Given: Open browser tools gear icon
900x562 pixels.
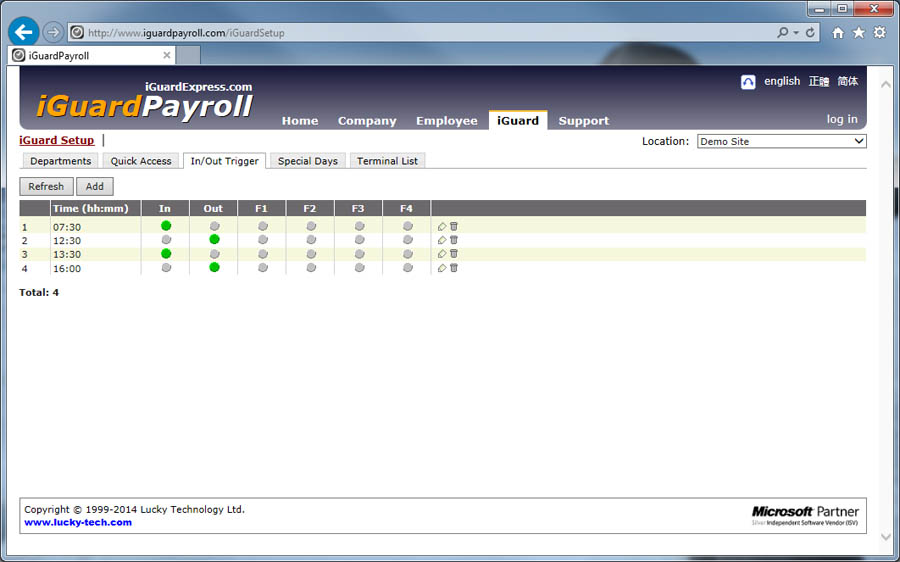Looking at the screenshot, I should [879, 33].
